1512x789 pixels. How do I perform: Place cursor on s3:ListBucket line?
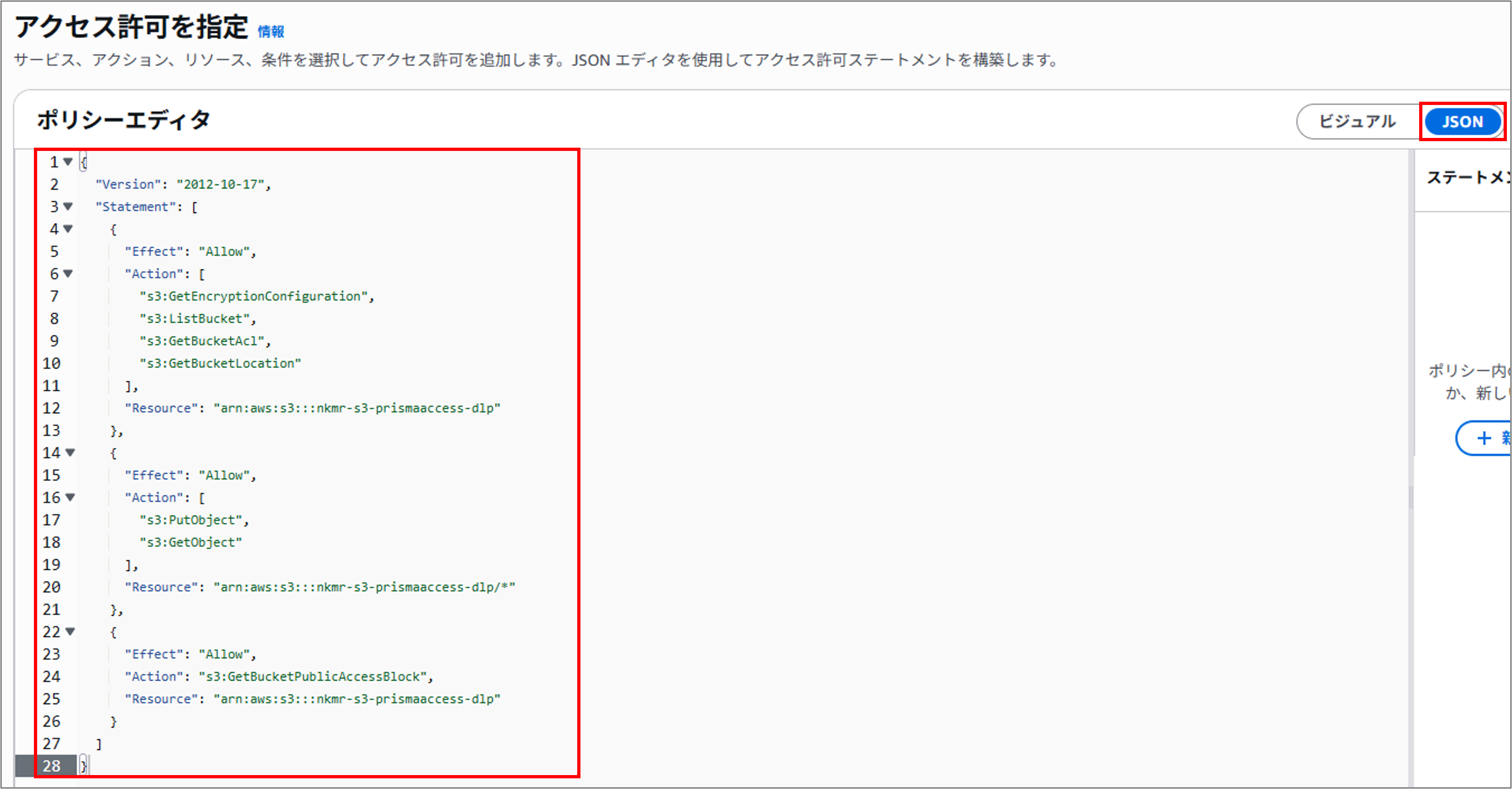195,319
